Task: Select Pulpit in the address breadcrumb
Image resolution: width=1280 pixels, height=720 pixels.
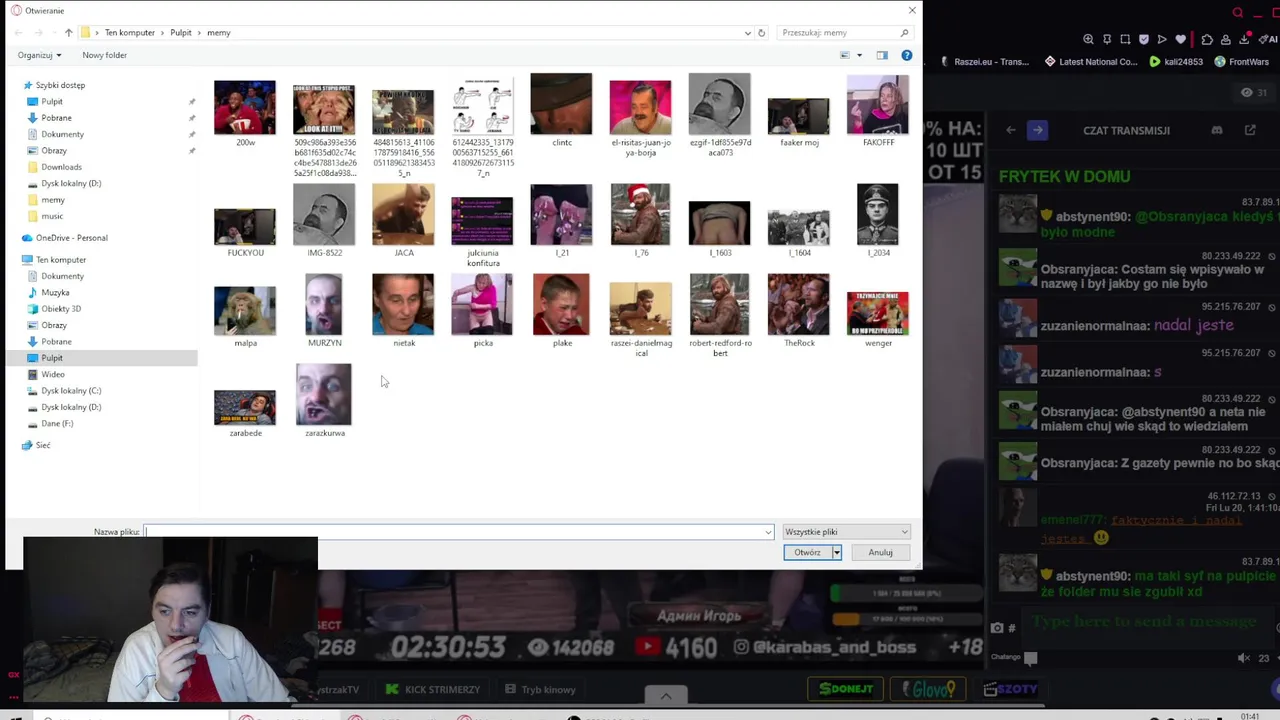Action: [181, 33]
